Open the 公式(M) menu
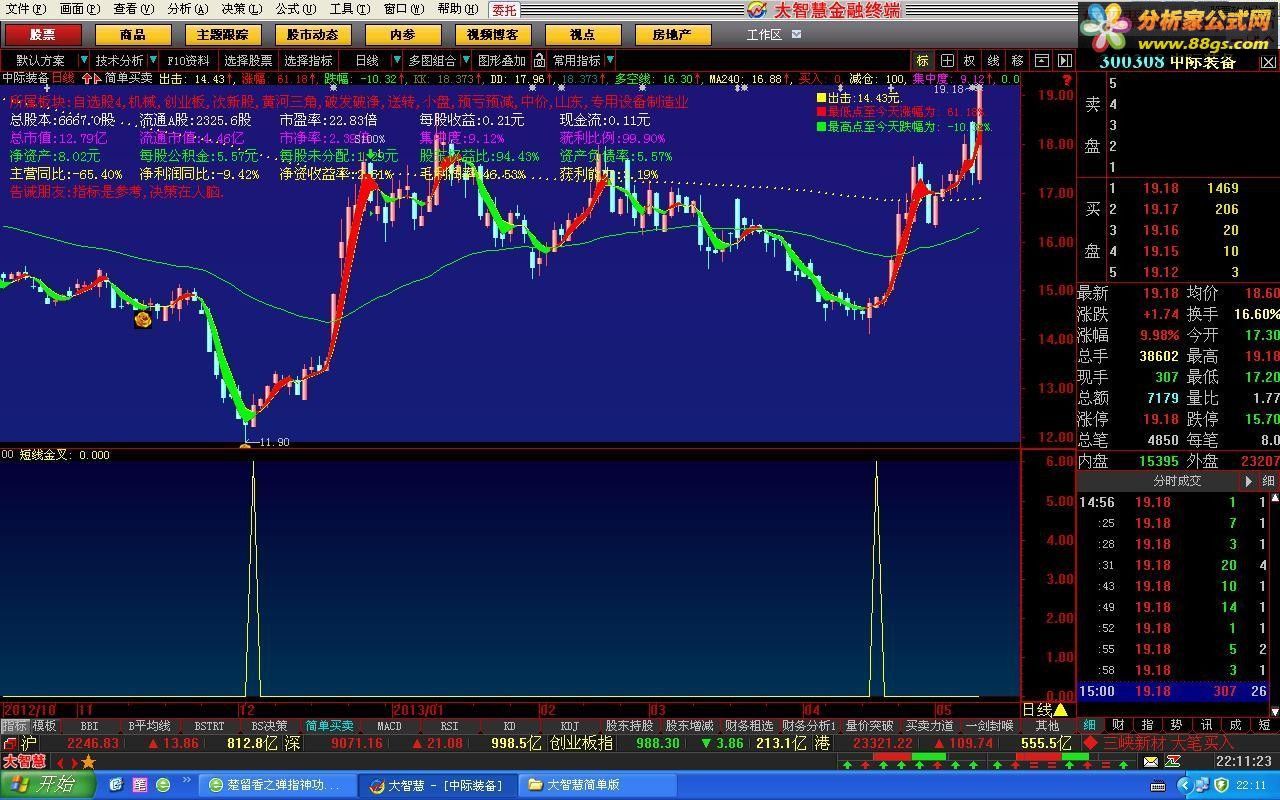 297,9
